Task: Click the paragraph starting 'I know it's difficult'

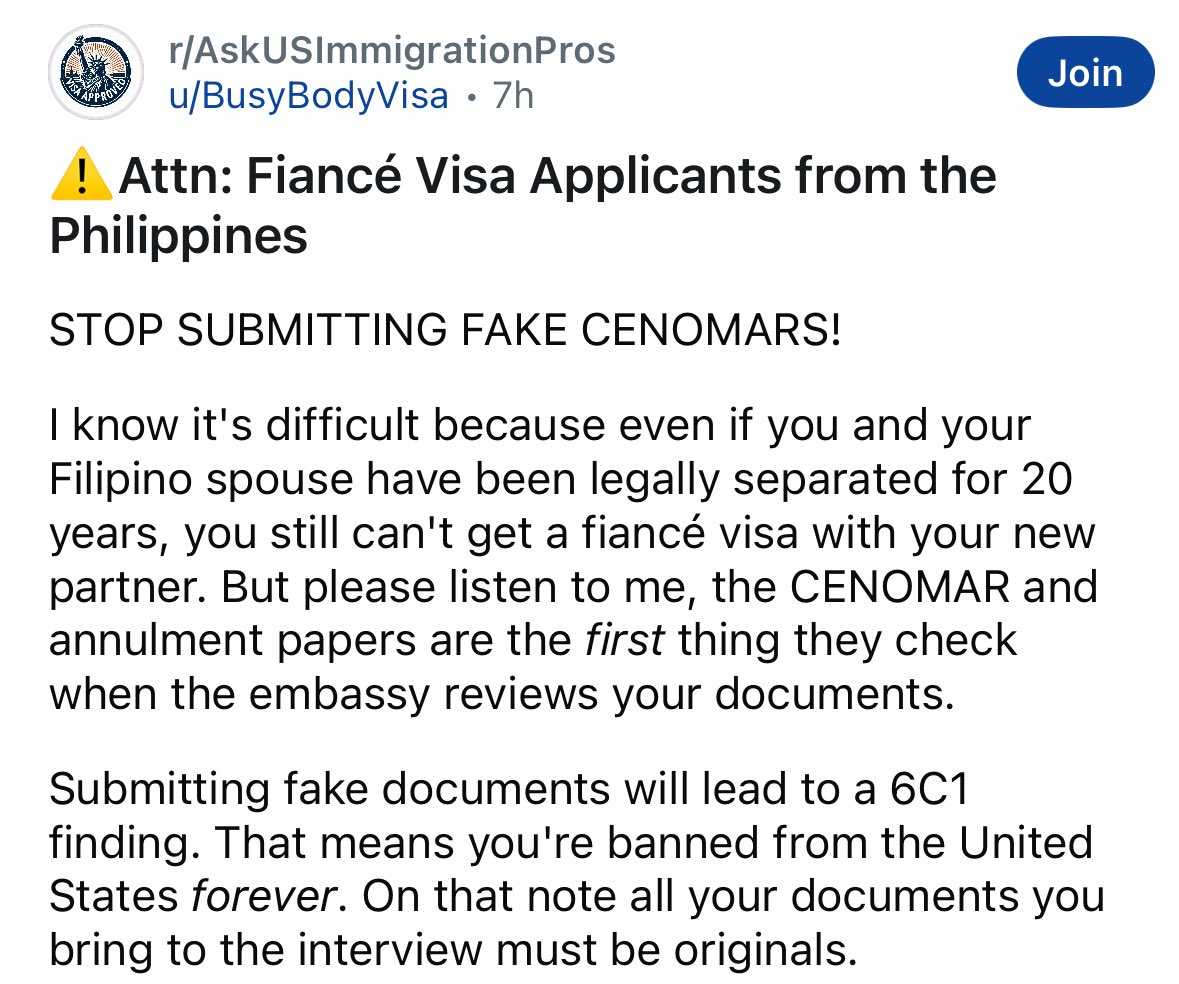Action: pos(572,560)
